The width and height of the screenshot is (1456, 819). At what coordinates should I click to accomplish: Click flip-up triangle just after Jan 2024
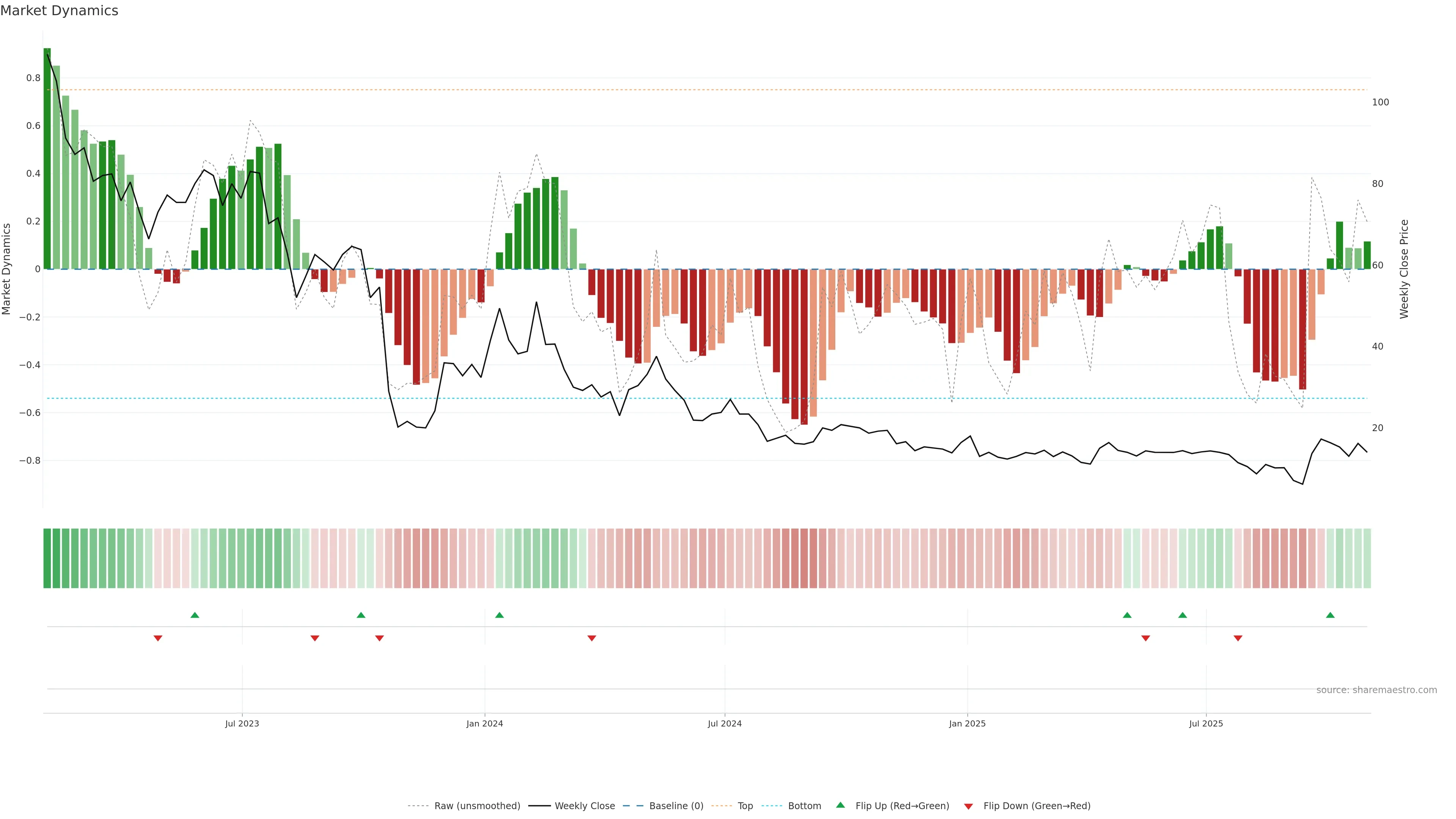click(499, 615)
